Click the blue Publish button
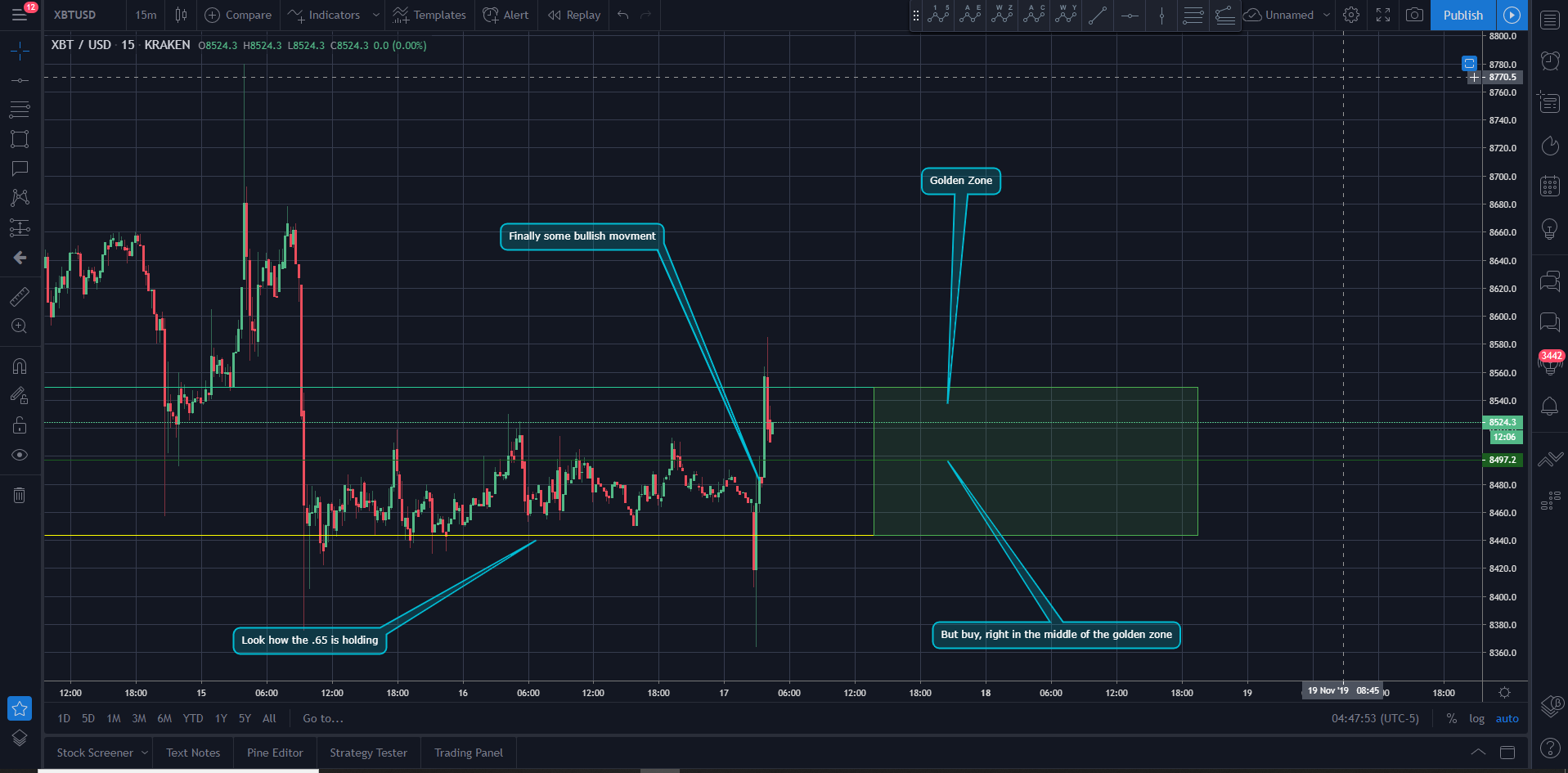 (1462, 15)
